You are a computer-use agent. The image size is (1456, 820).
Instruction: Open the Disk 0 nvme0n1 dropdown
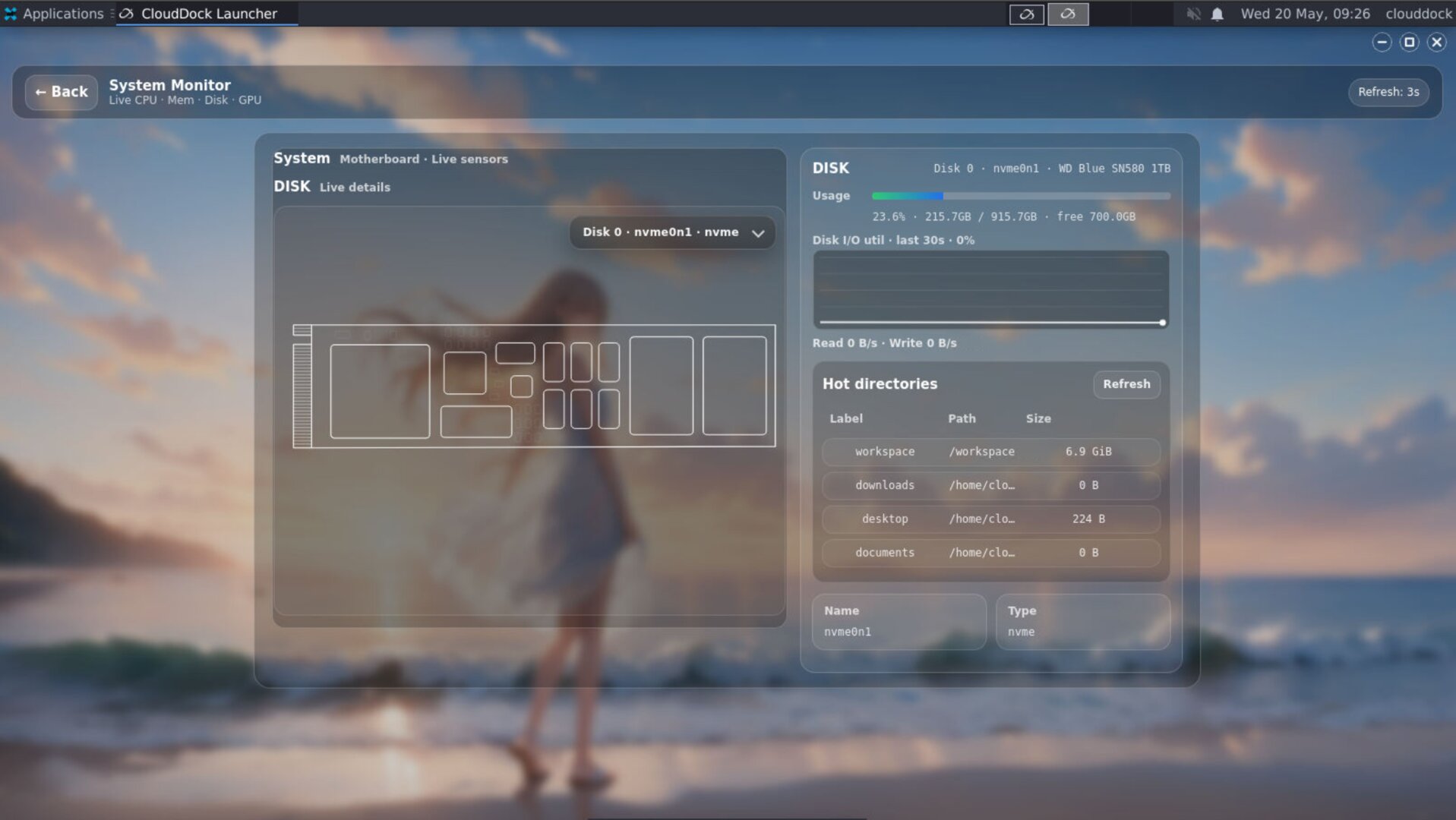pyautogui.click(x=672, y=232)
